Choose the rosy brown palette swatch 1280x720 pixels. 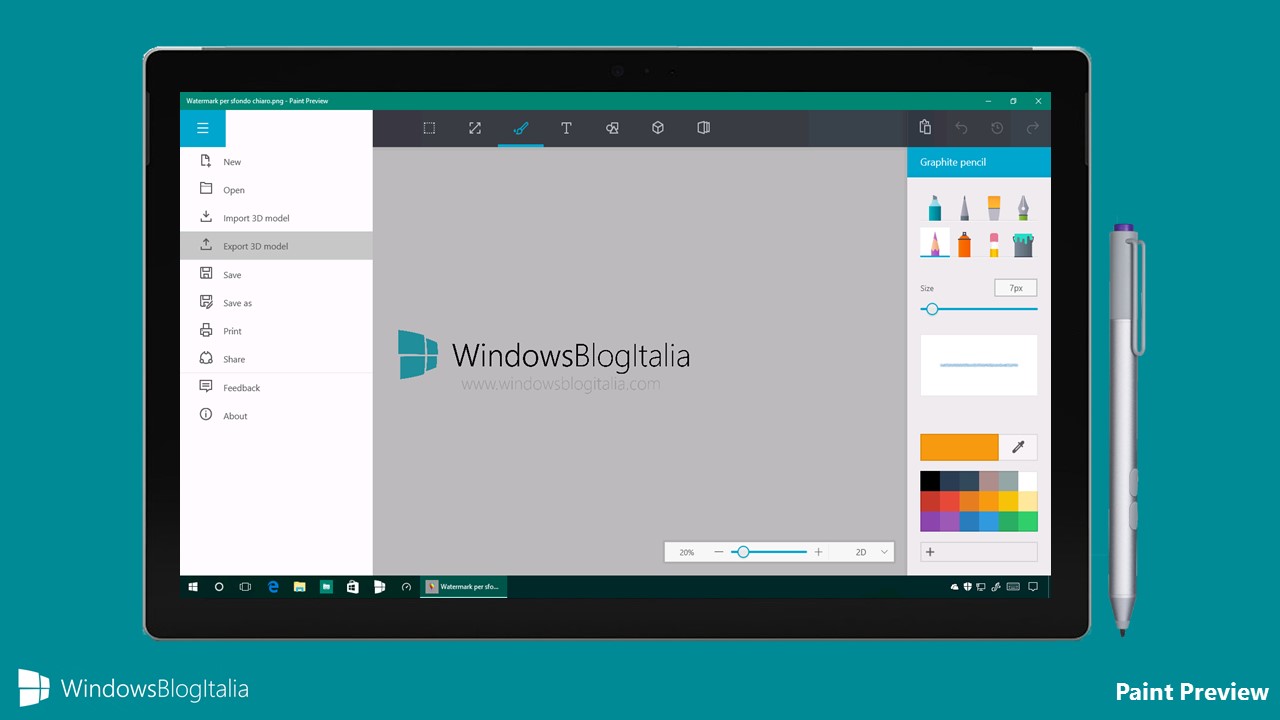point(989,481)
